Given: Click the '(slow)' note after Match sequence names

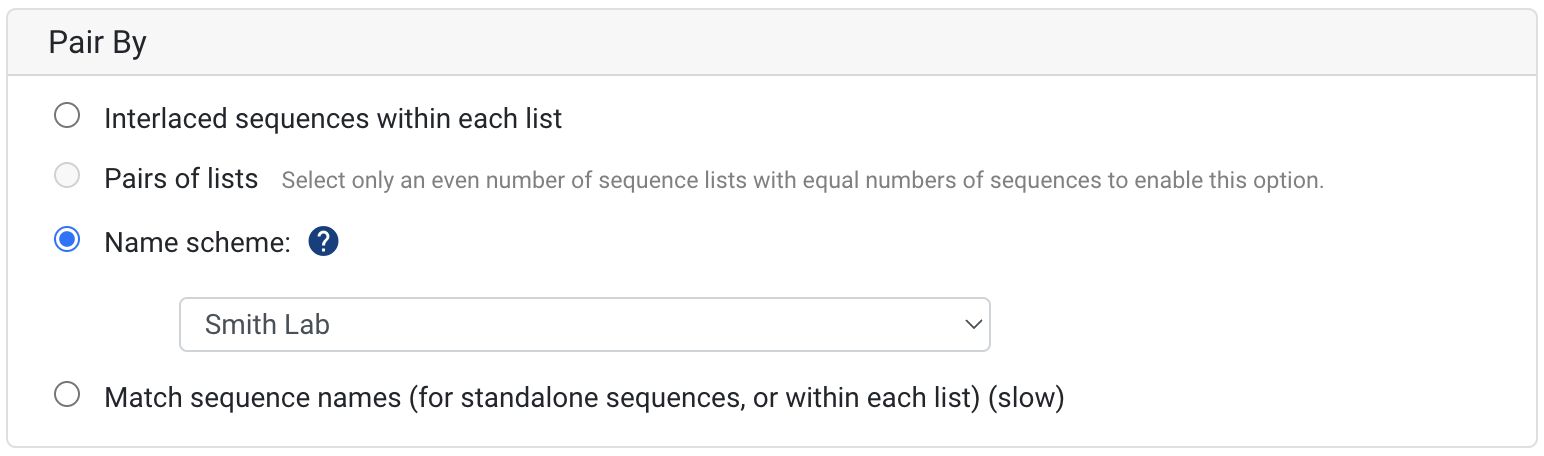Looking at the screenshot, I should coord(1025,397).
